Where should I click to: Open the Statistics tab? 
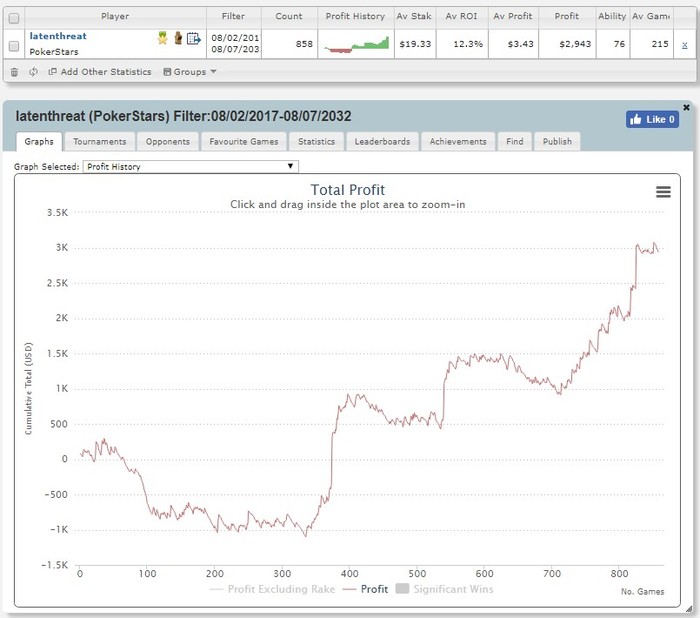317,142
